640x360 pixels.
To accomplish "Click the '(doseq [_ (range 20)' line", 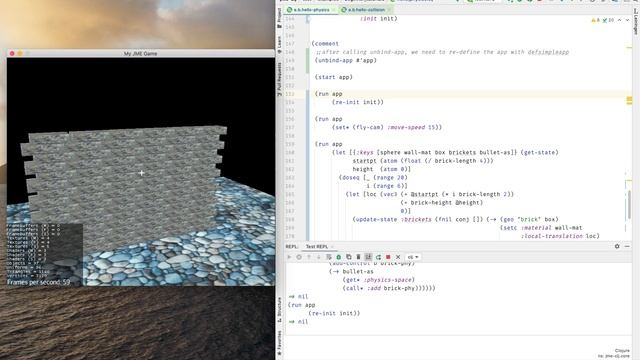I will [373, 178].
